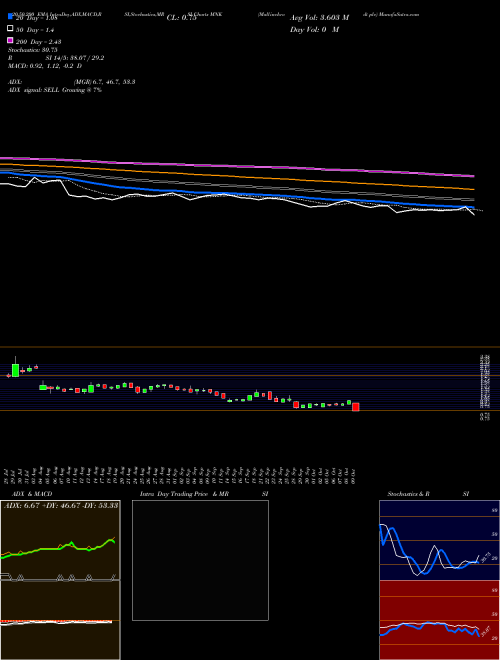Click the '39.73' stochastics value label on chart

click(x=486, y=558)
